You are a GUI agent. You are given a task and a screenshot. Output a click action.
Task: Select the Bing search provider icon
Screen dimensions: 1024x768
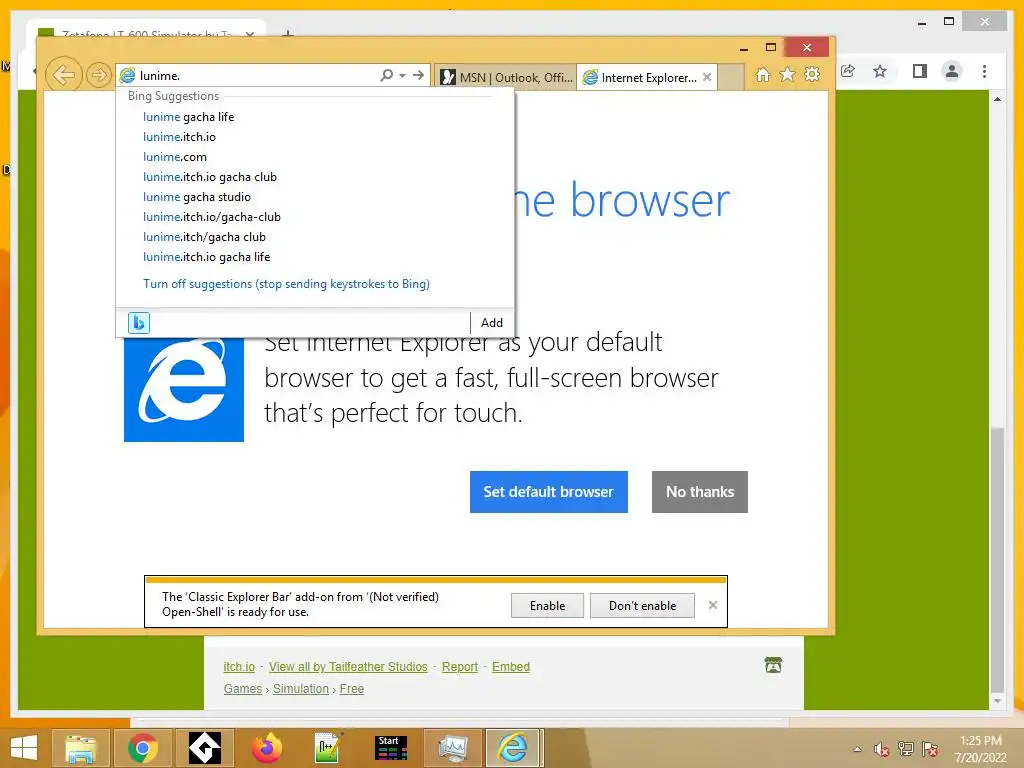point(139,323)
